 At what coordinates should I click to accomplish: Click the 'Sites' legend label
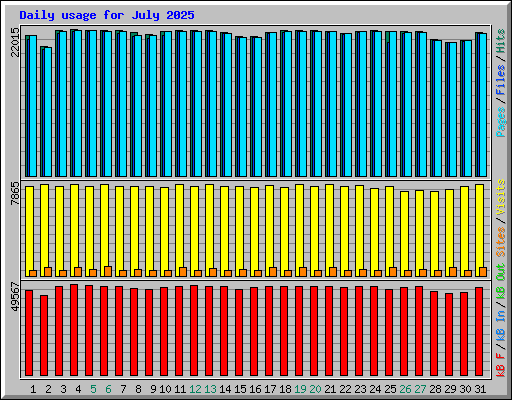coord(501,242)
